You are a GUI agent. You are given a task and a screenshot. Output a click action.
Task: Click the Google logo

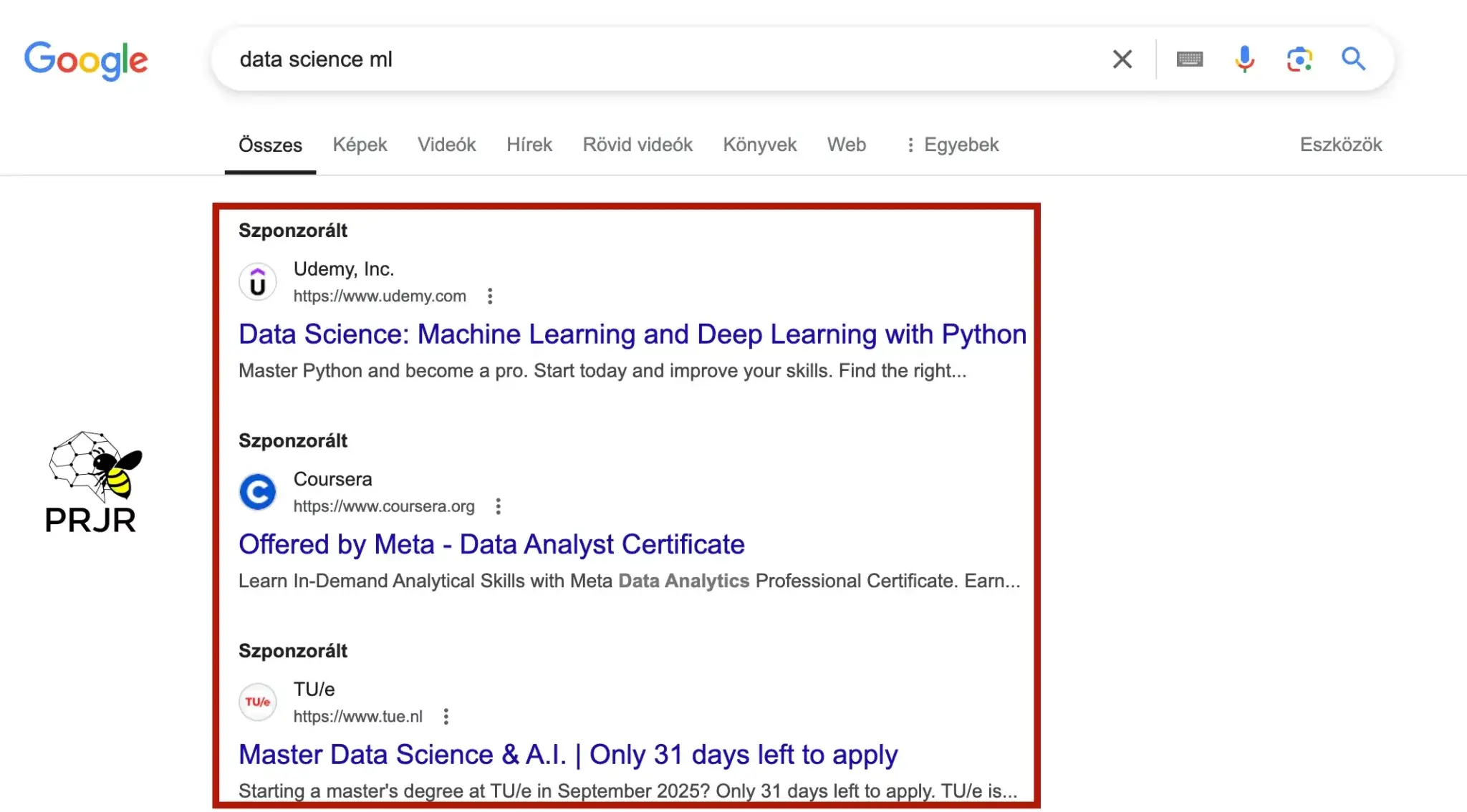(86, 60)
